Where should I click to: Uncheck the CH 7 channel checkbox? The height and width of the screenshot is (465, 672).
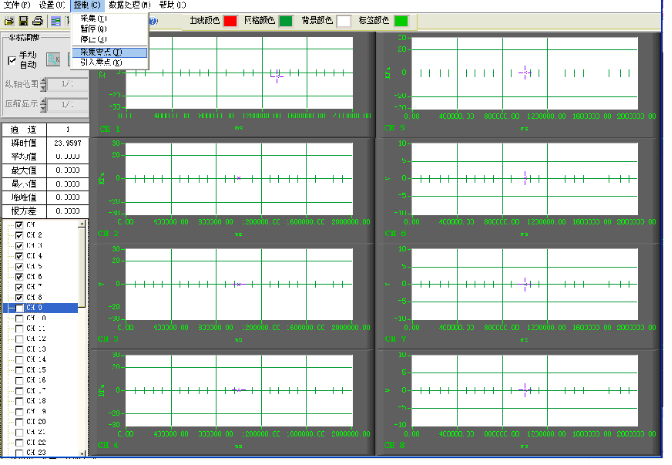click(19, 287)
